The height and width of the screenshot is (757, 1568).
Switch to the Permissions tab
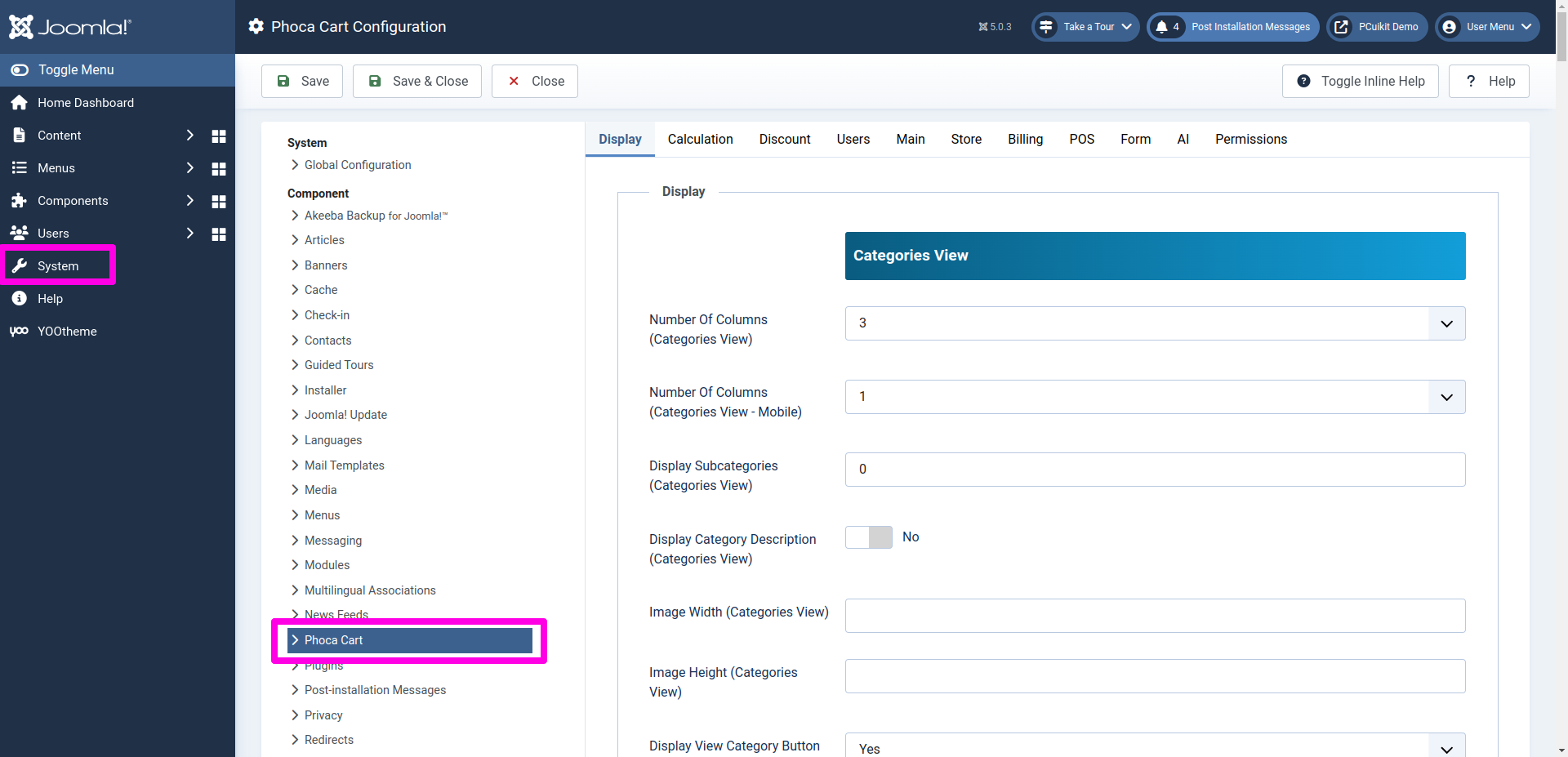pyautogui.click(x=1251, y=139)
